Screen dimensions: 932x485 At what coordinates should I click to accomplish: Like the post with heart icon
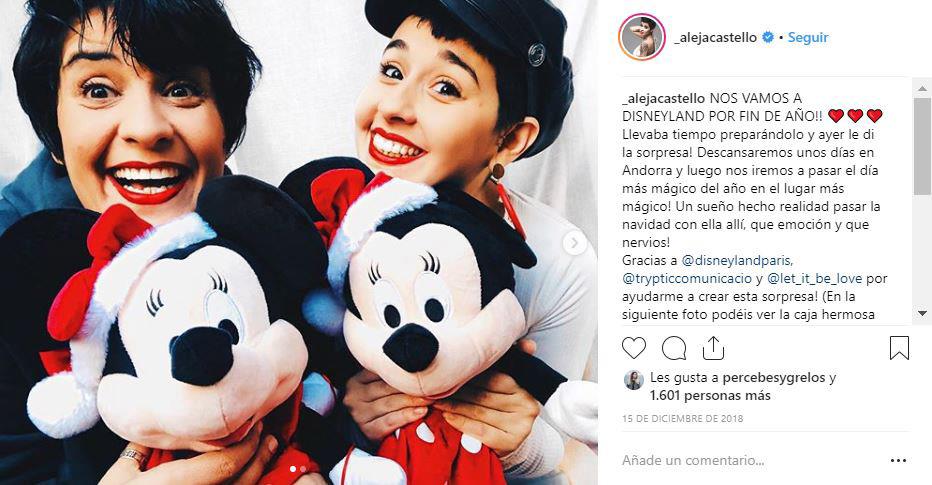click(634, 348)
